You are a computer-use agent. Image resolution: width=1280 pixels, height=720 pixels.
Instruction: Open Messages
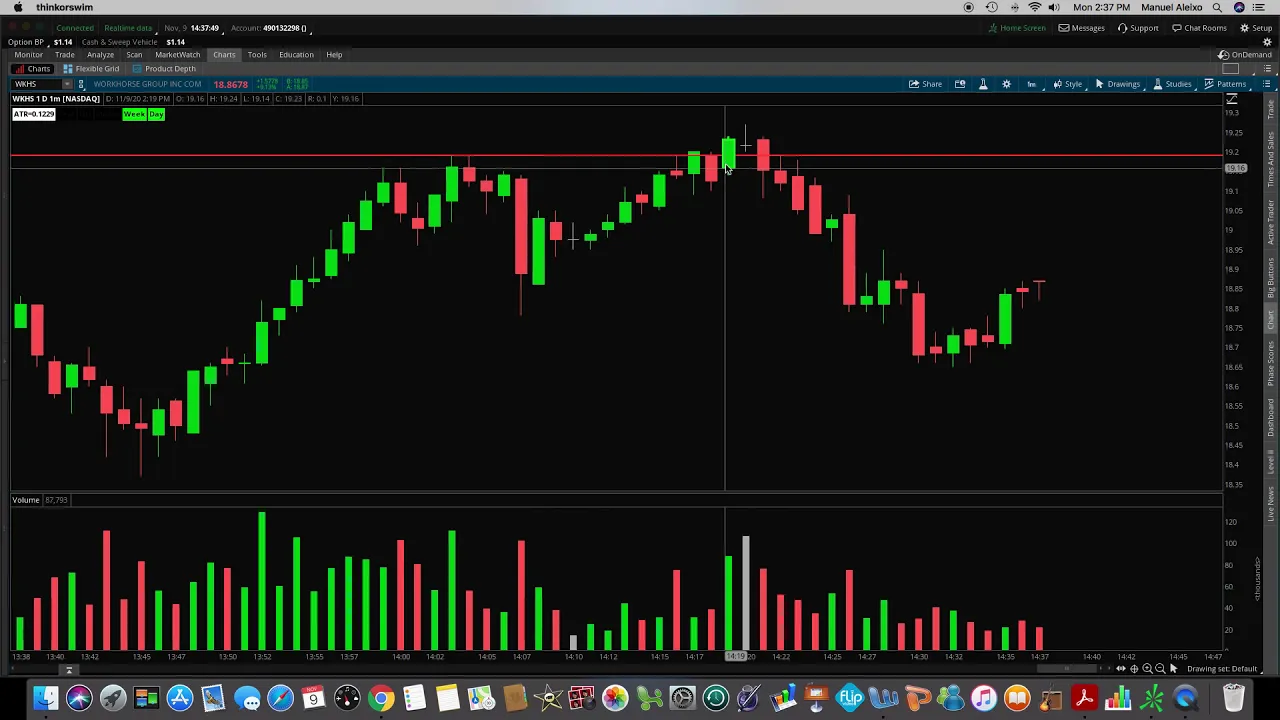point(1082,28)
